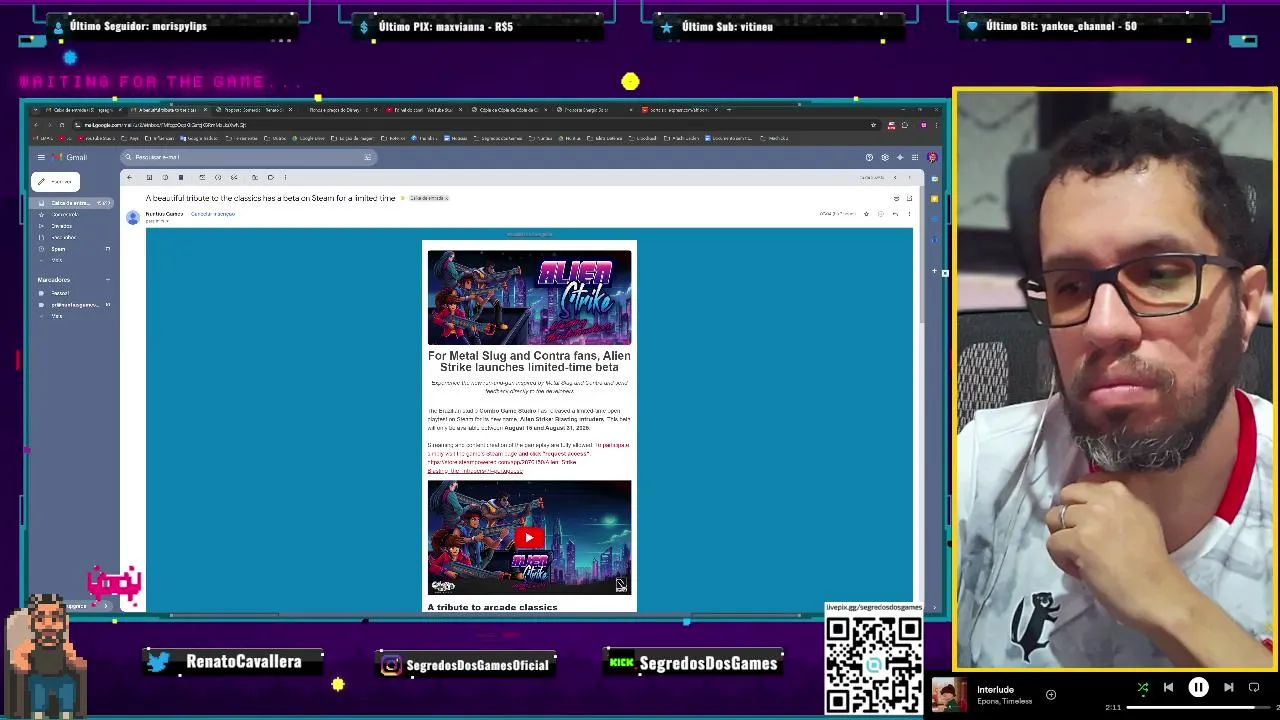The height and width of the screenshot is (720, 1280).
Task: Open search options icon in Gmail search bar
Action: click(x=367, y=157)
